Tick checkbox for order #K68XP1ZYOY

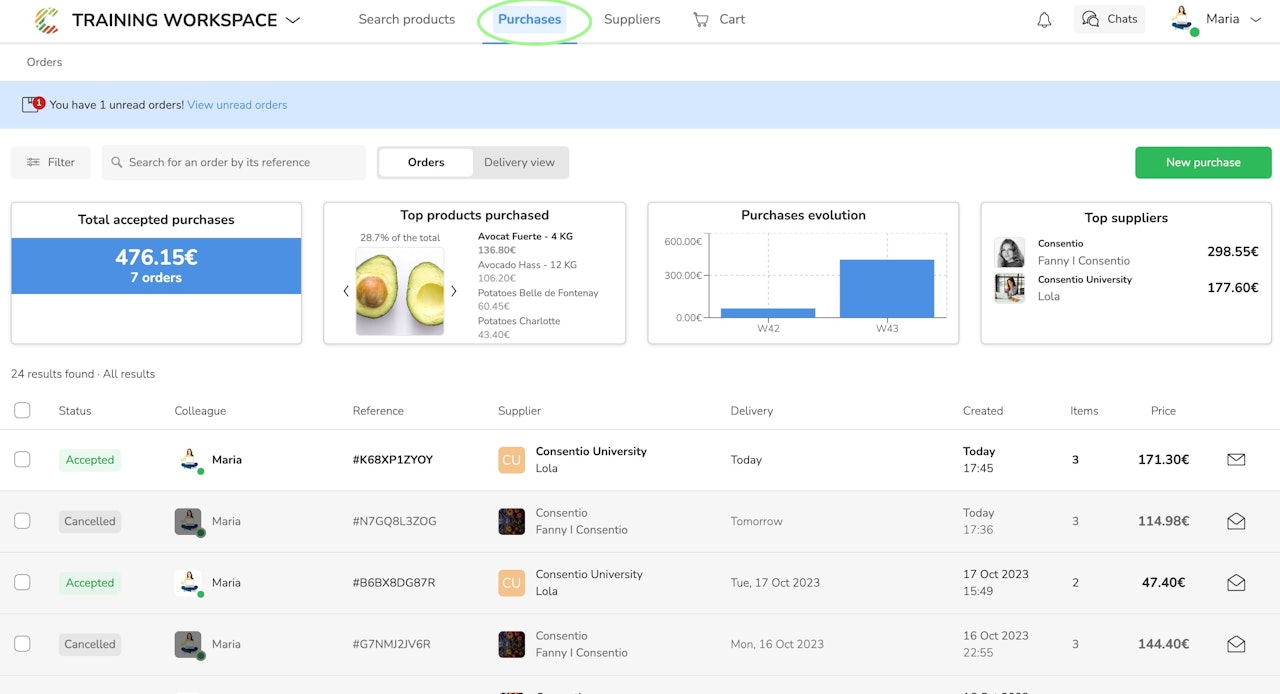[x=22, y=459]
